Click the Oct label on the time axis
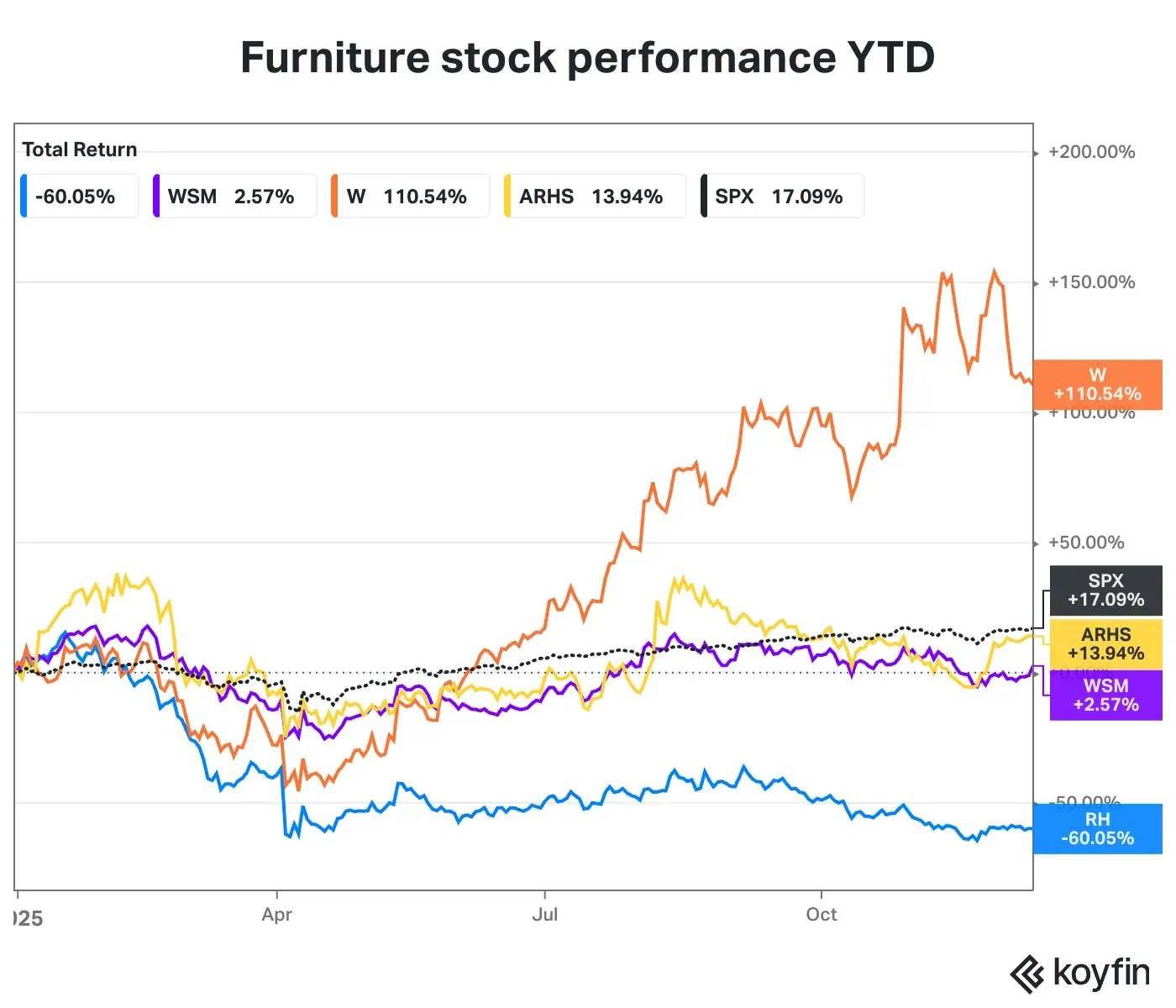Viewport: 1176px width, 1008px height. pyautogui.click(x=821, y=915)
